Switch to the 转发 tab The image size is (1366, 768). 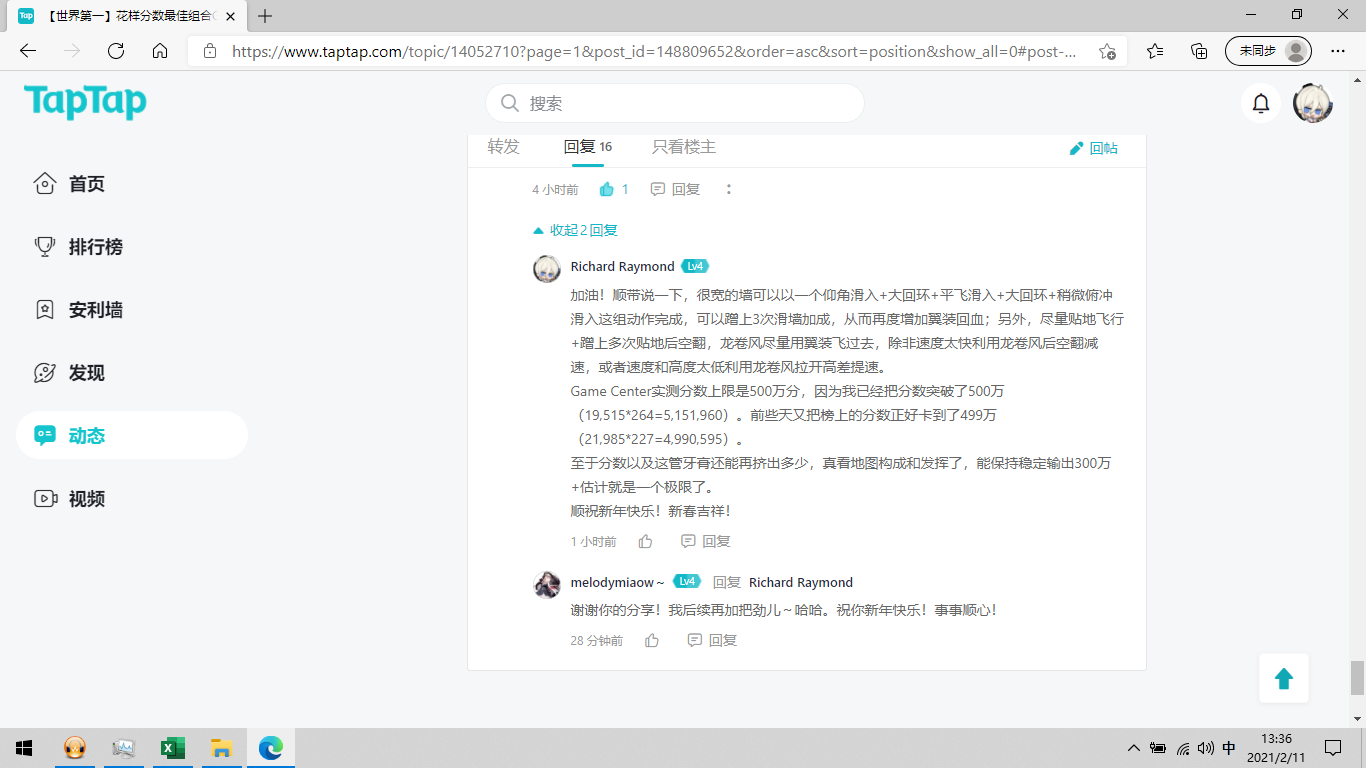click(504, 147)
